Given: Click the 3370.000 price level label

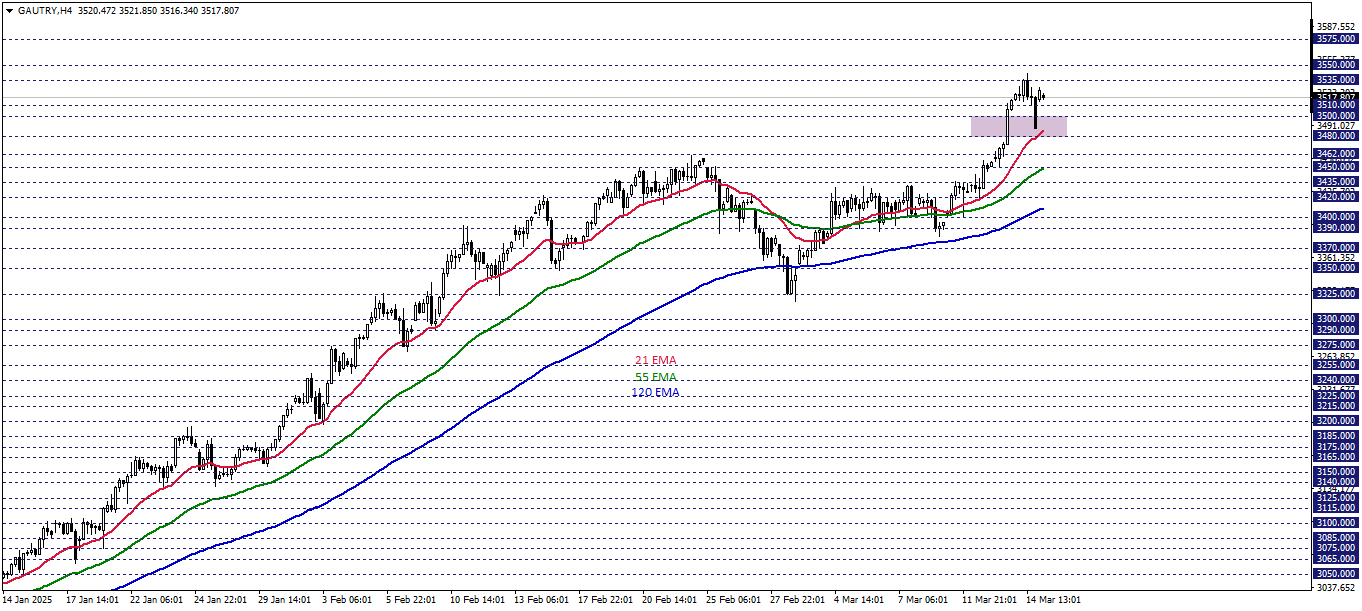Looking at the screenshot, I should 1336,247.
